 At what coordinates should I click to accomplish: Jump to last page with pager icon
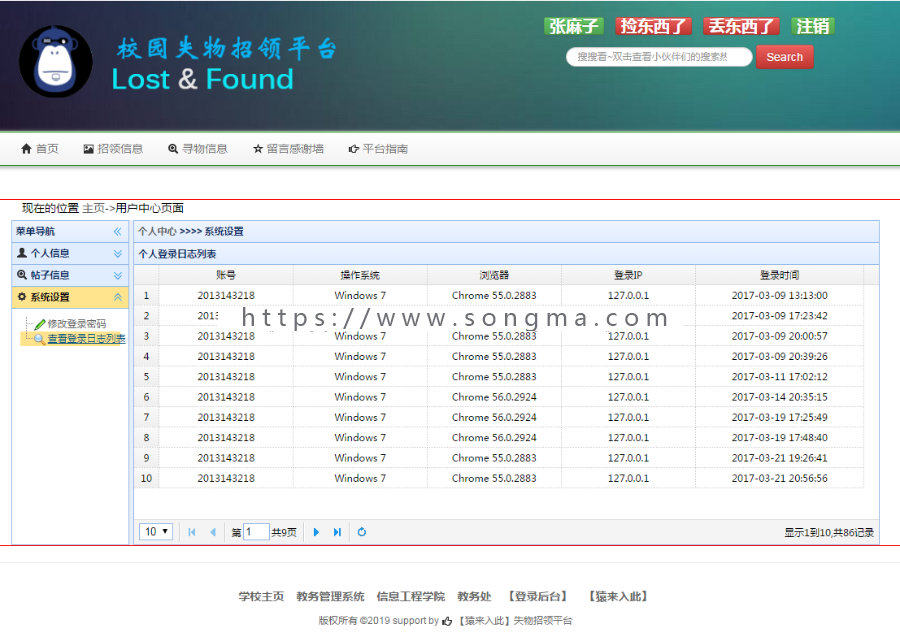(x=338, y=532)
